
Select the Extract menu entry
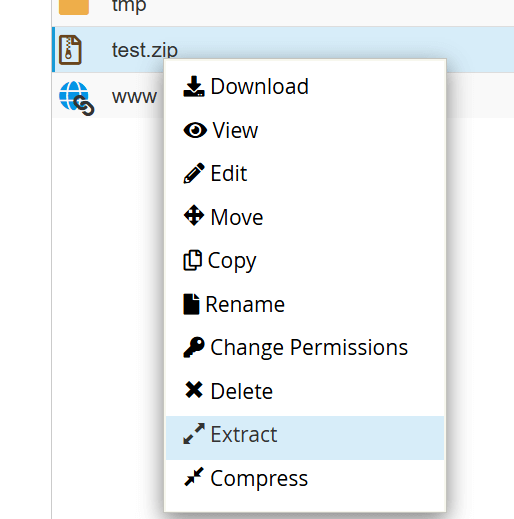click(x=305, y=438)
